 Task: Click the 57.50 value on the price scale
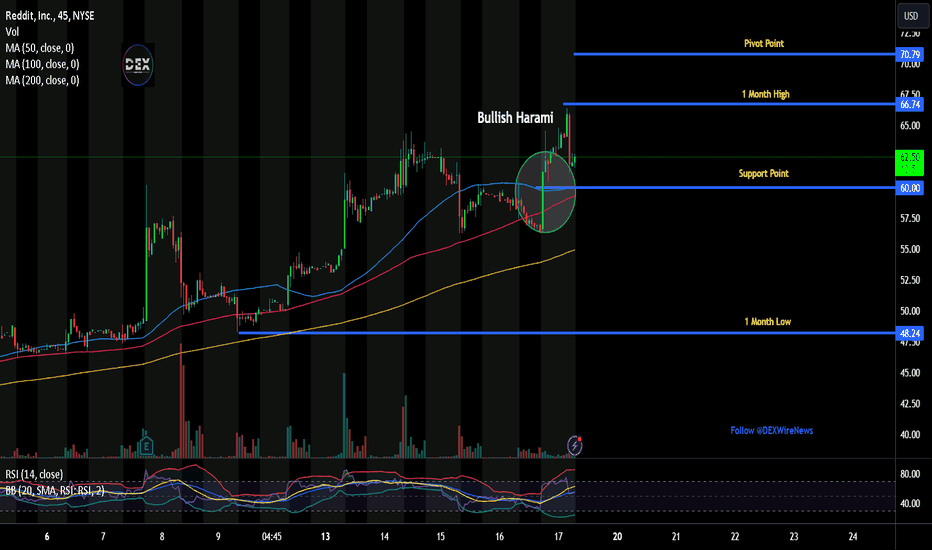tap(910, 219)
